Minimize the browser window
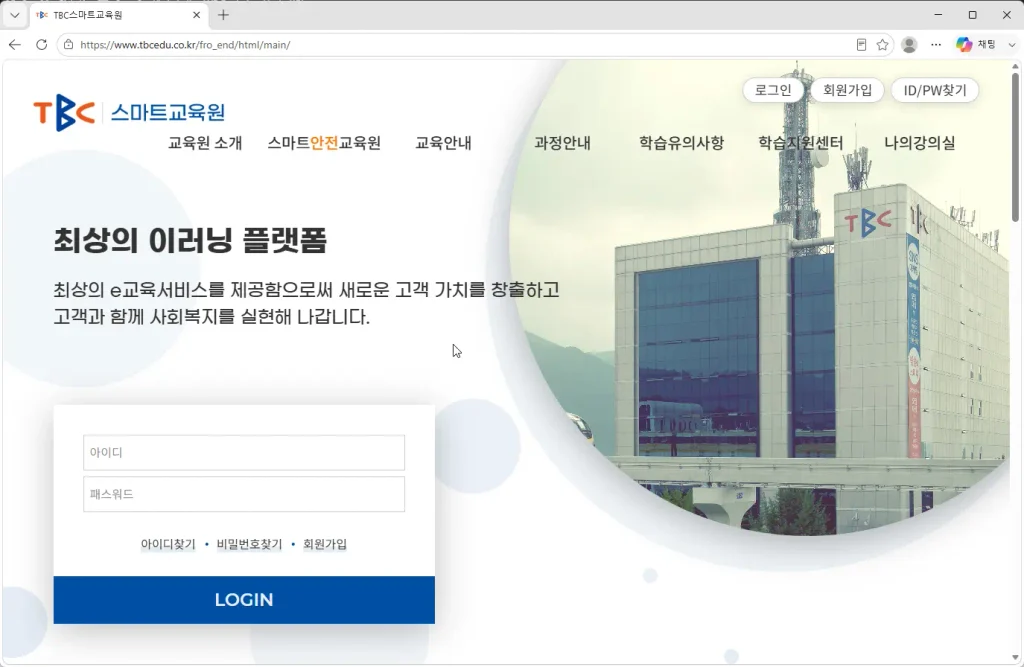Image resolution: width=1024 pixels, height=667 pixels. [x=938, y=14]
